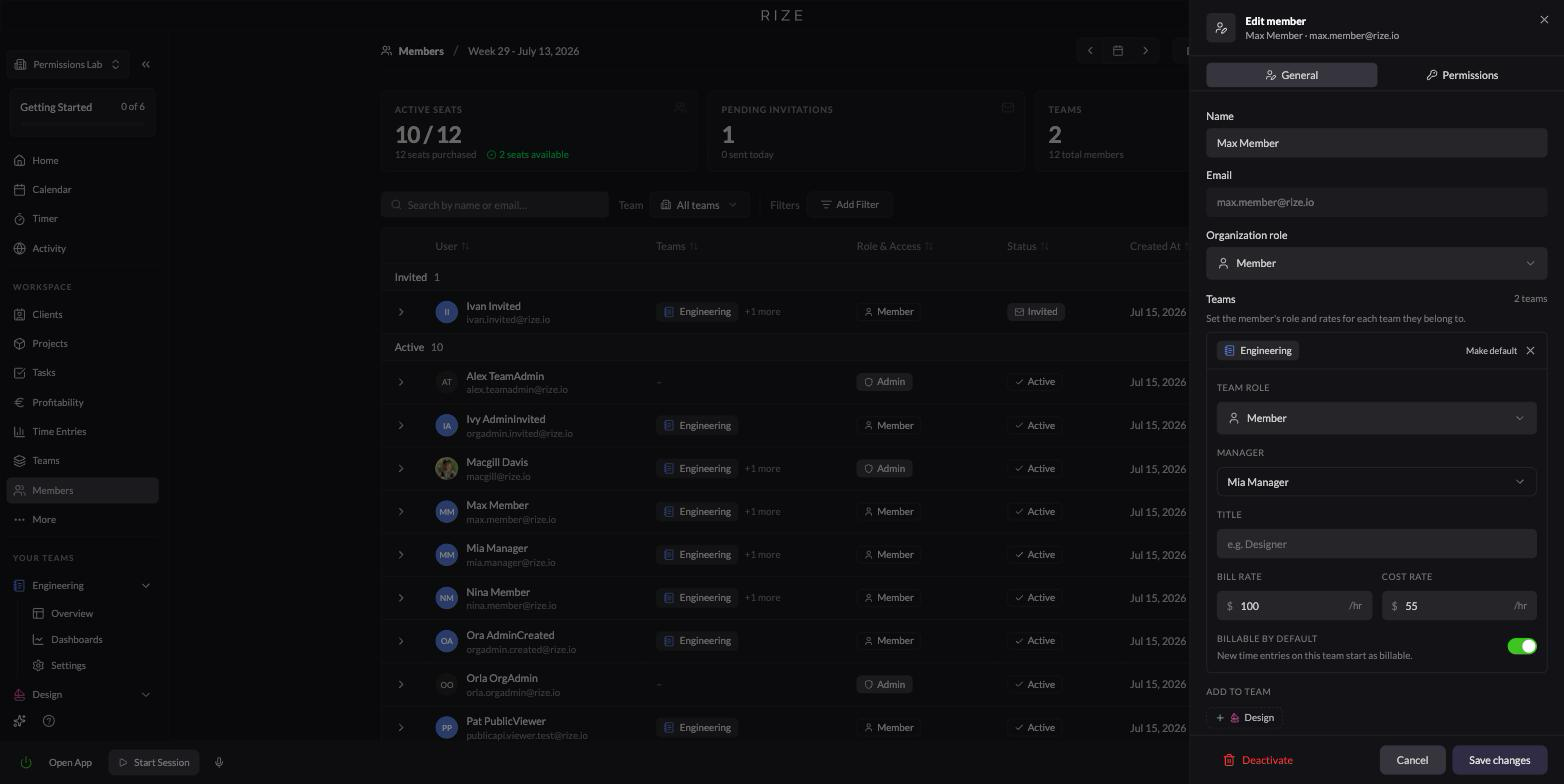
Task: Click the Members breadcrumb
Action: pyautogui.click(x=412, y=51)
